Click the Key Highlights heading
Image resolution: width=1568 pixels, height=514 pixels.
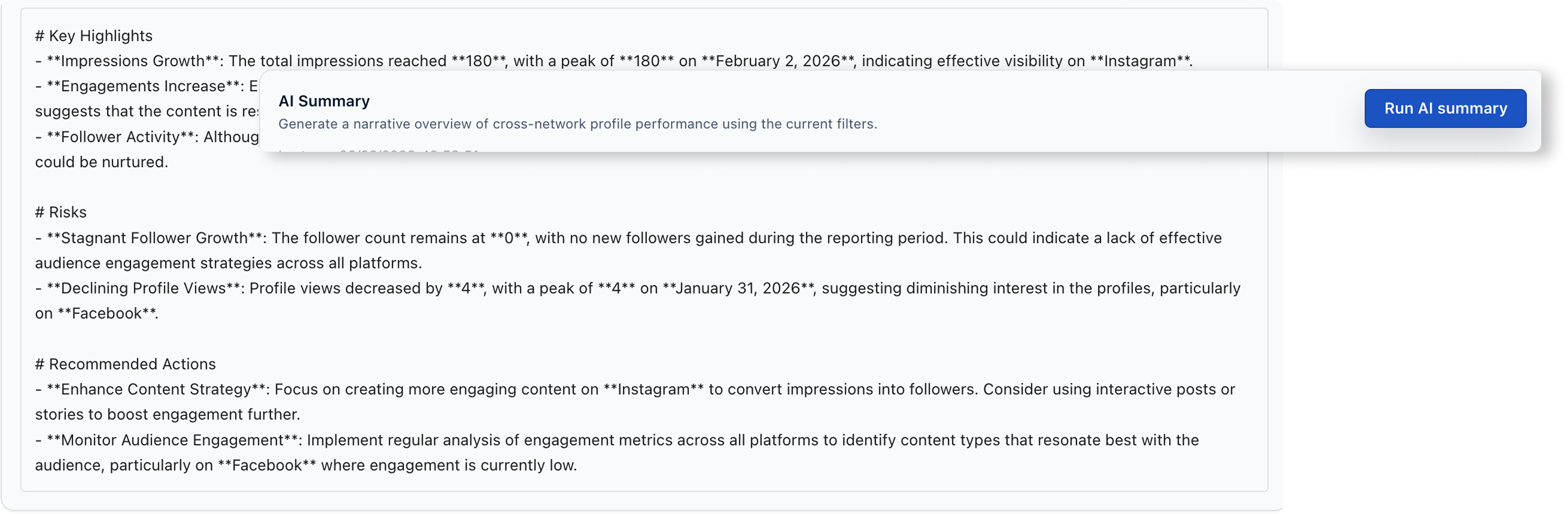(x=94, y=35)
